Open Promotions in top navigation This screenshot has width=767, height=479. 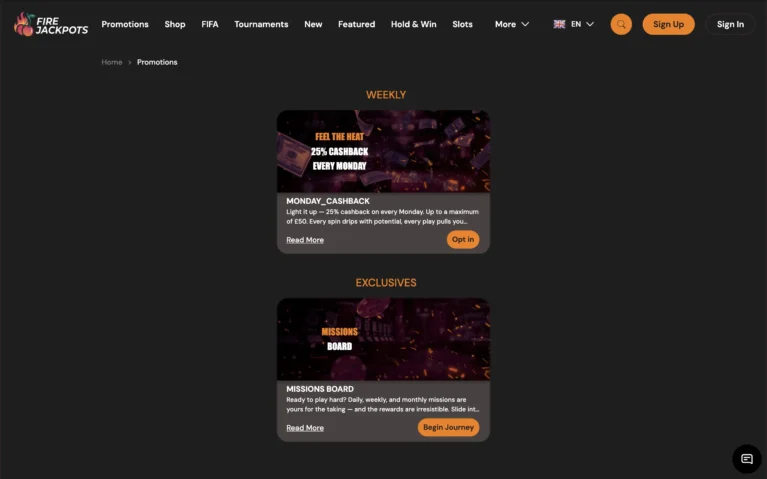point(125,24)
